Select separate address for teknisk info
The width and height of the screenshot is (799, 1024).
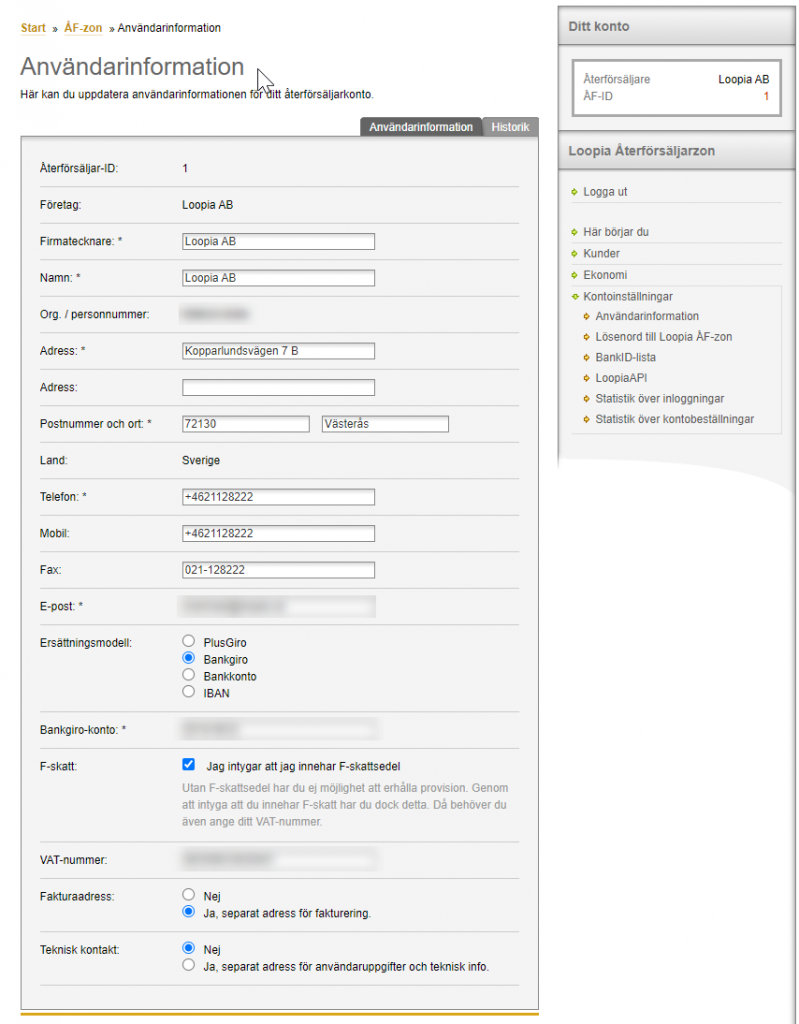click(x=188, y=965)
